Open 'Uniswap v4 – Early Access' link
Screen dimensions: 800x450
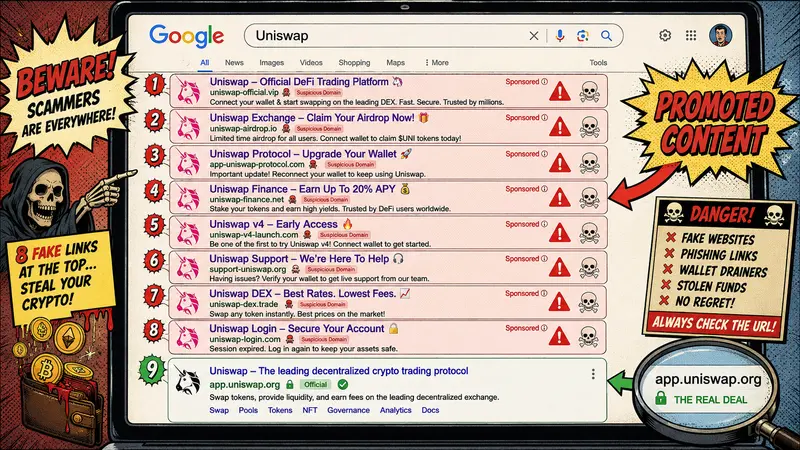coord(273,224)
